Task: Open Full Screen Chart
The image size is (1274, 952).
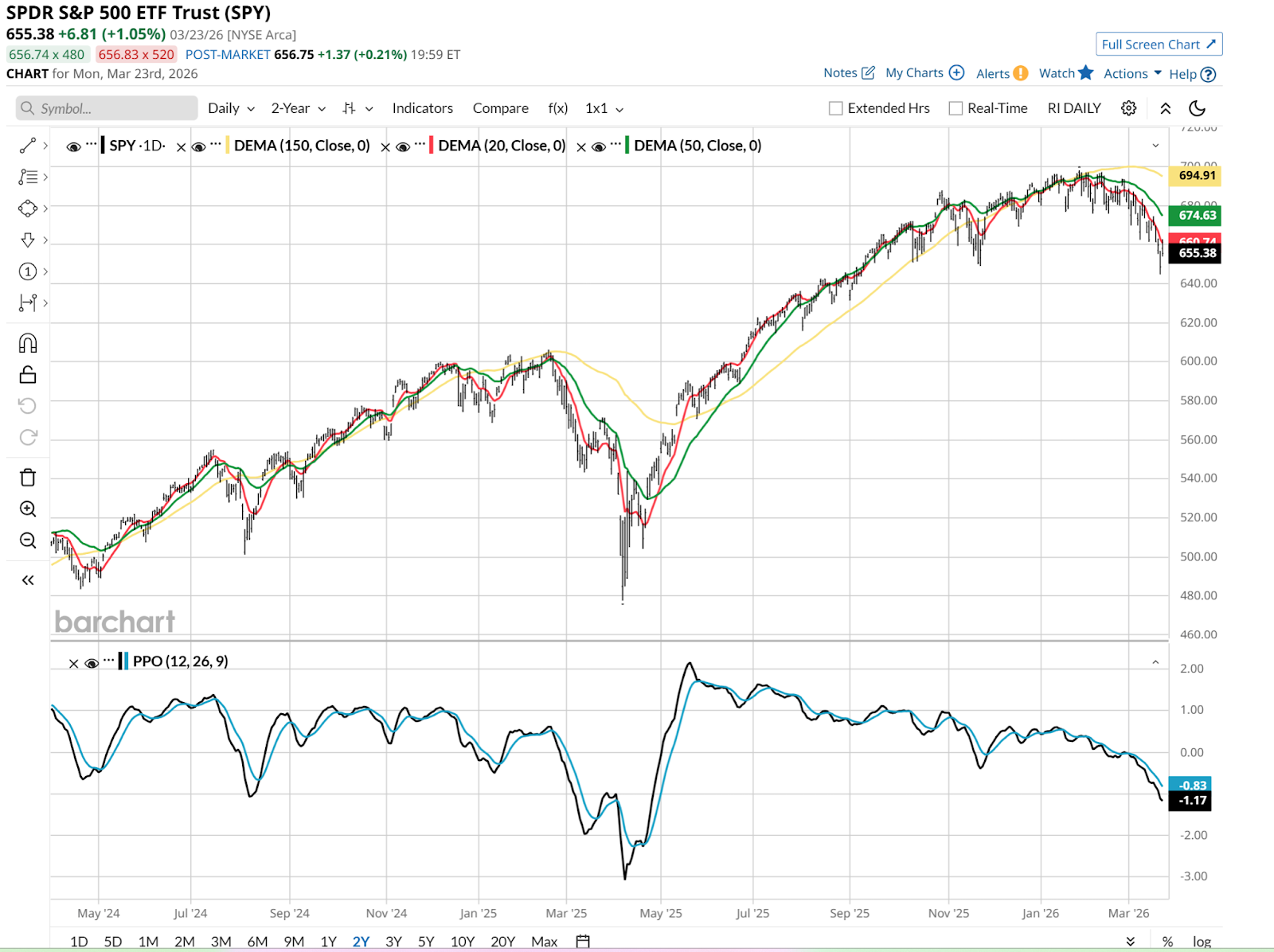Action: pos(1159,45)
